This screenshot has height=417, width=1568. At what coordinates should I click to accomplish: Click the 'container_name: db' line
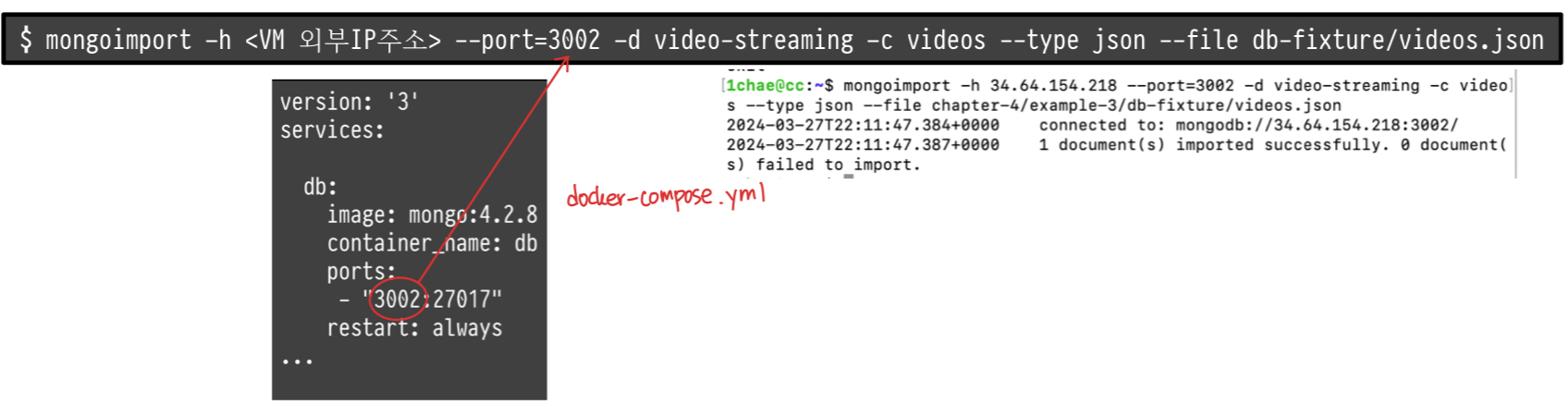point(432,243)
